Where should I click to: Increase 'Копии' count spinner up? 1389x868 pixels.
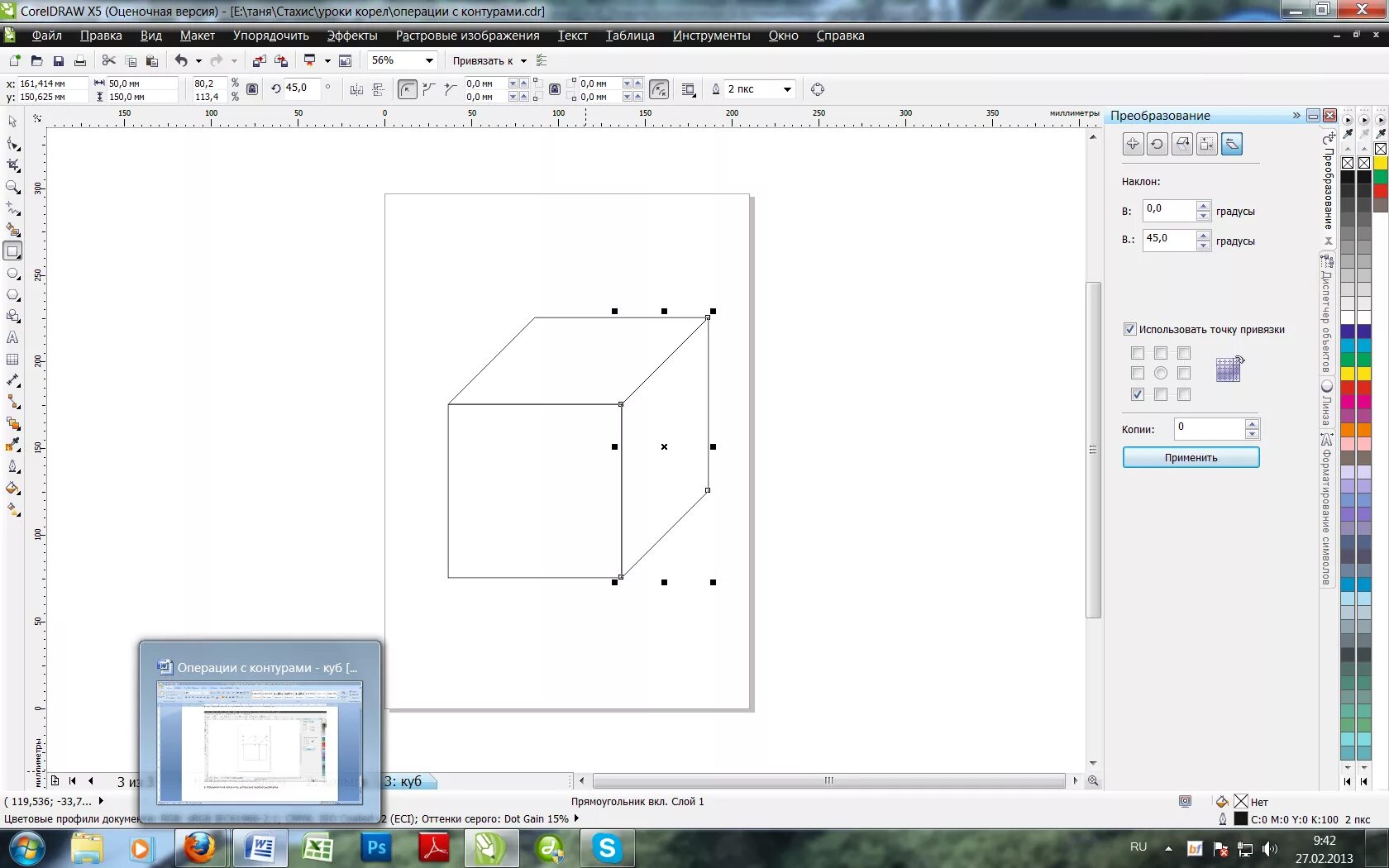coord(1252,424)
